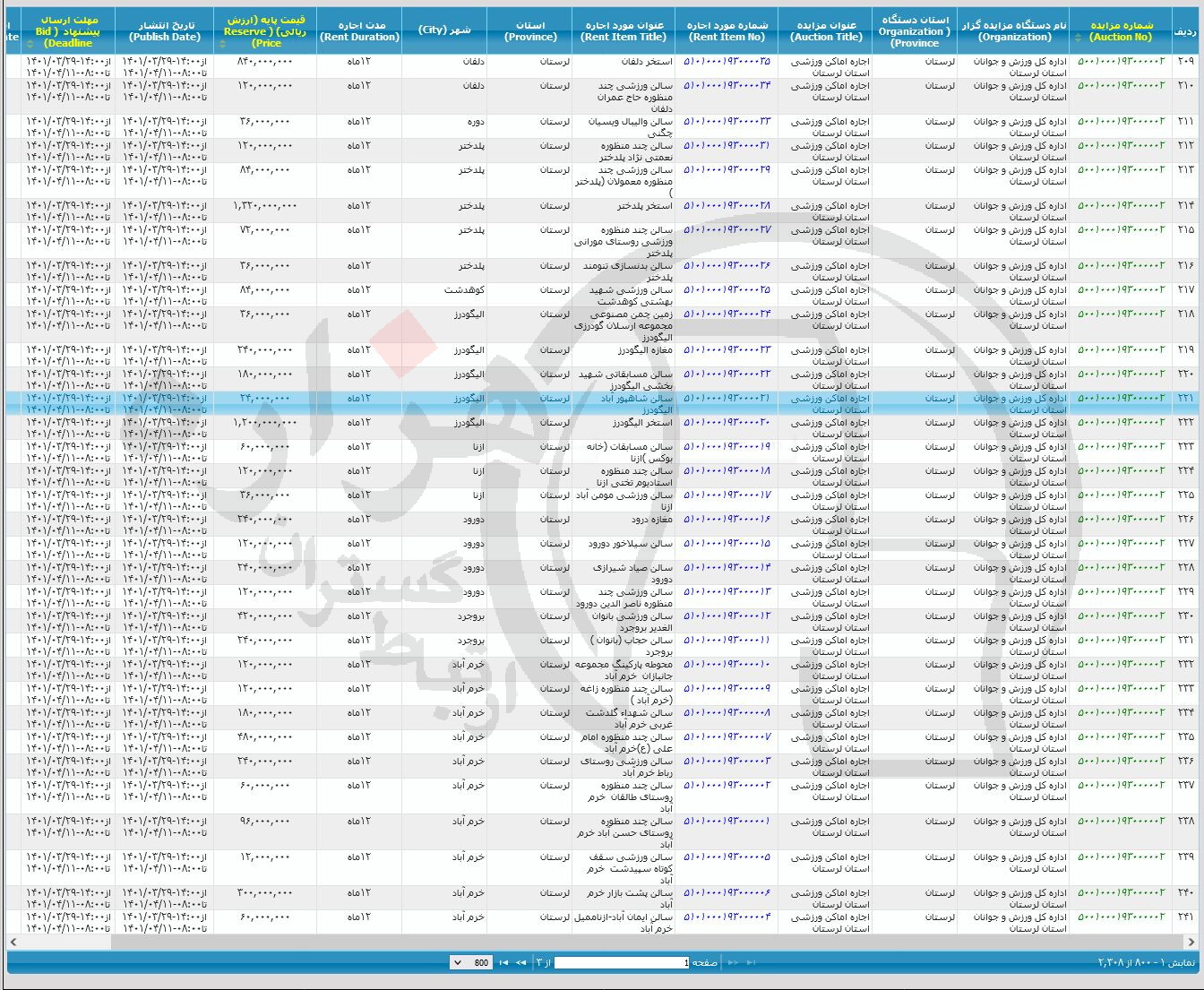Sort by the Organization column header
The width and height of the screenshot is (1204, 990).
pos(1012,31)
